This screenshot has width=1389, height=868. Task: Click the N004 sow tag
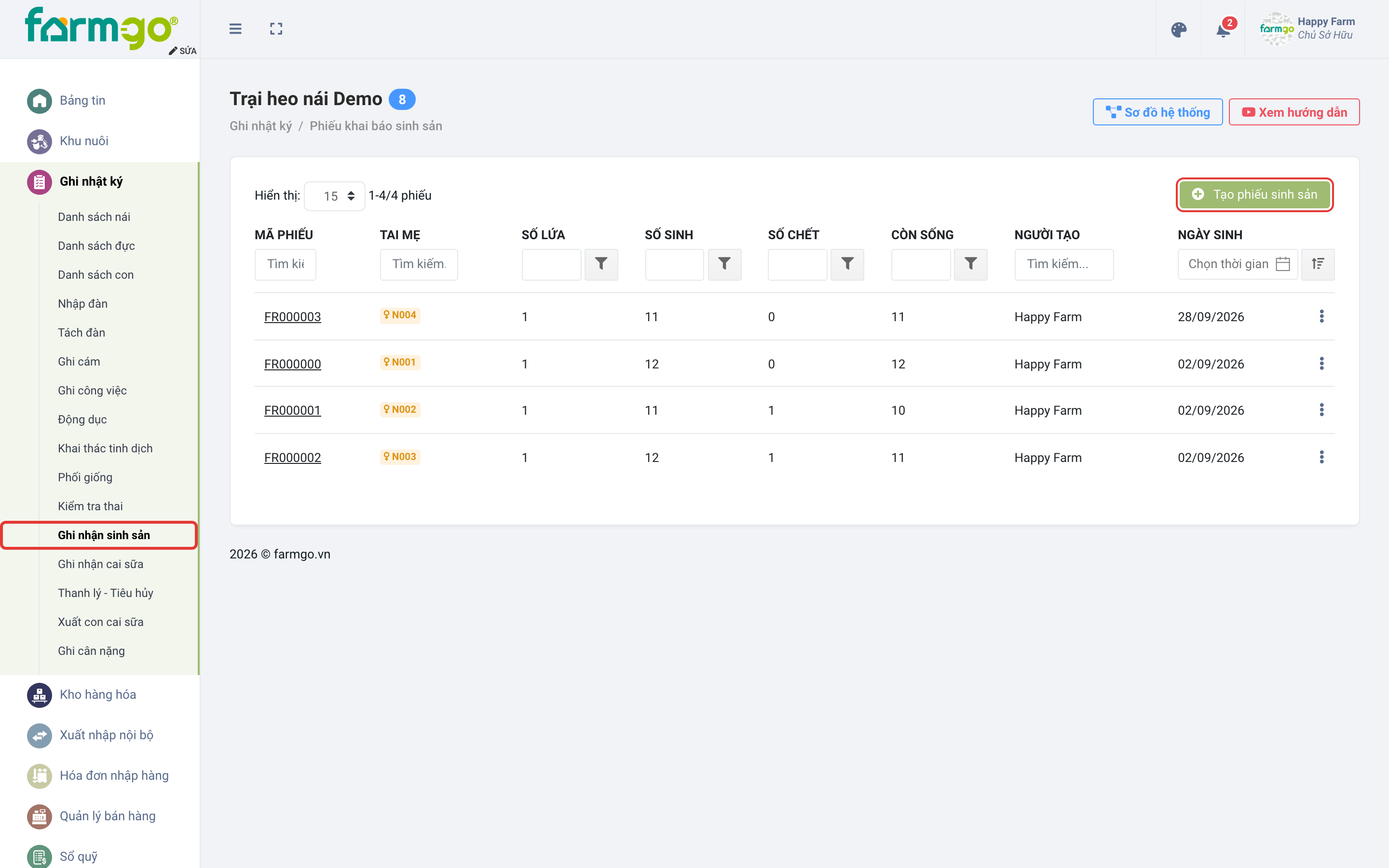tap(400, 315)
